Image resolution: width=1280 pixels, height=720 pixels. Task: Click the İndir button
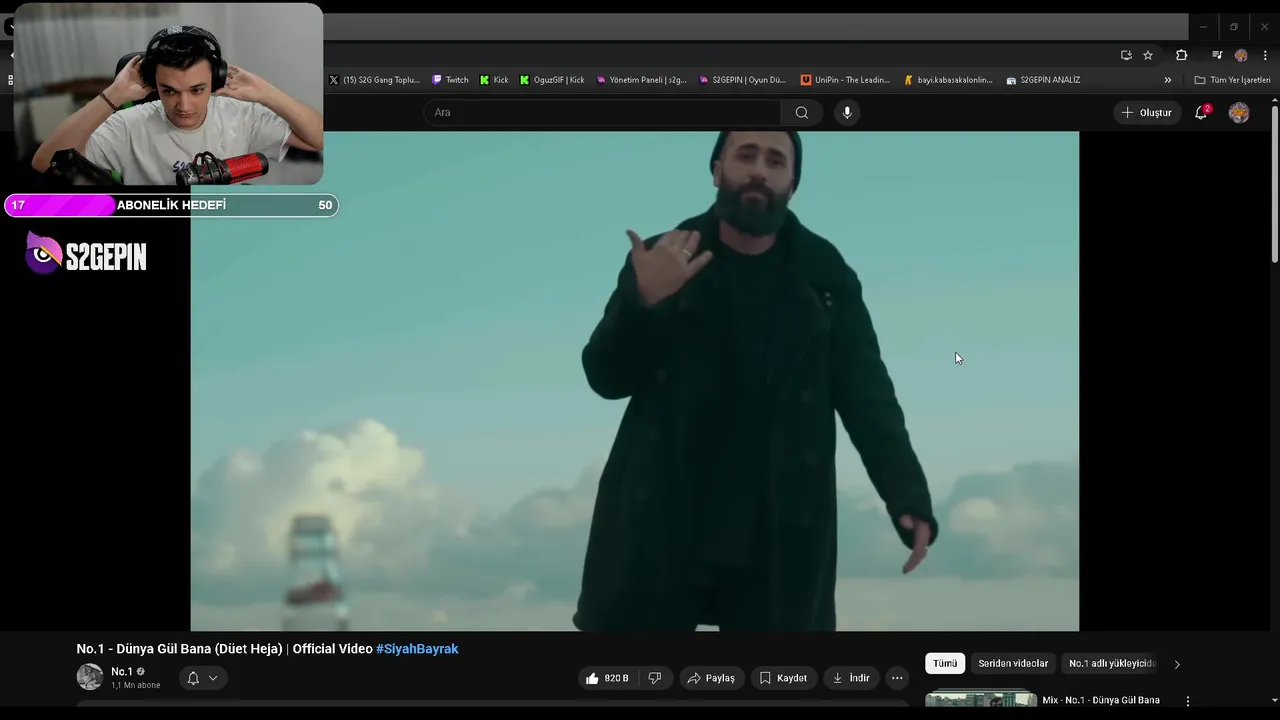(x=851, y=678)
